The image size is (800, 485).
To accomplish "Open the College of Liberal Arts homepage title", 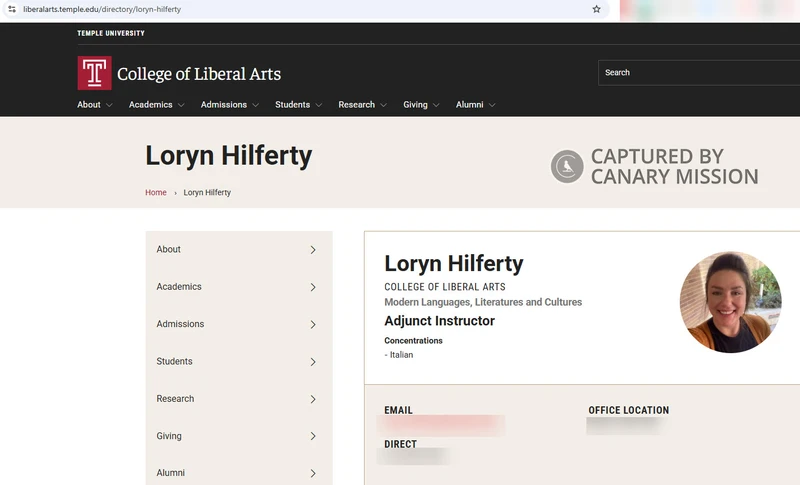I will pos(199,74).
